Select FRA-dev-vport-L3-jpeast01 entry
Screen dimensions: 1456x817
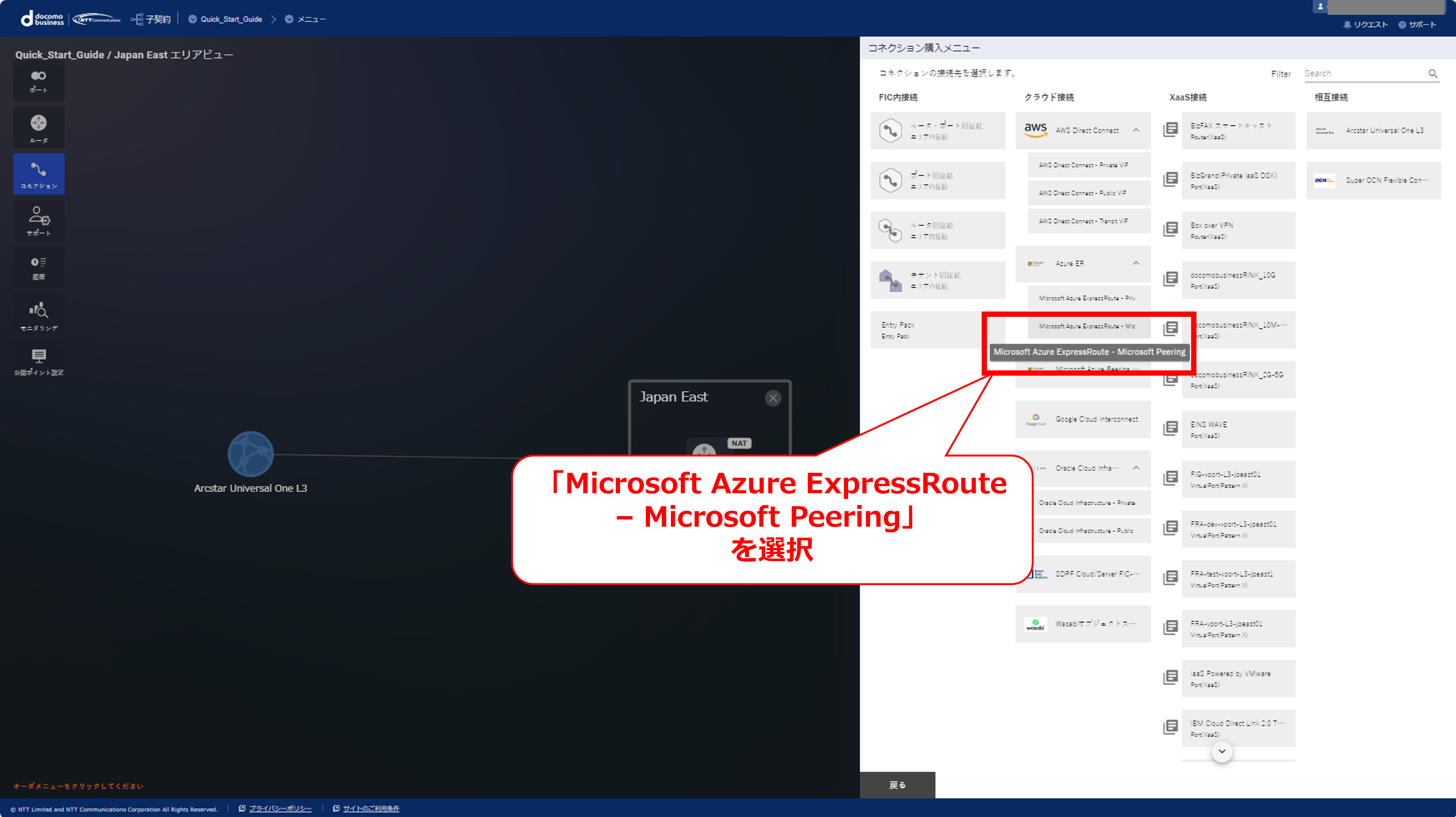[x=1239, y=529]
